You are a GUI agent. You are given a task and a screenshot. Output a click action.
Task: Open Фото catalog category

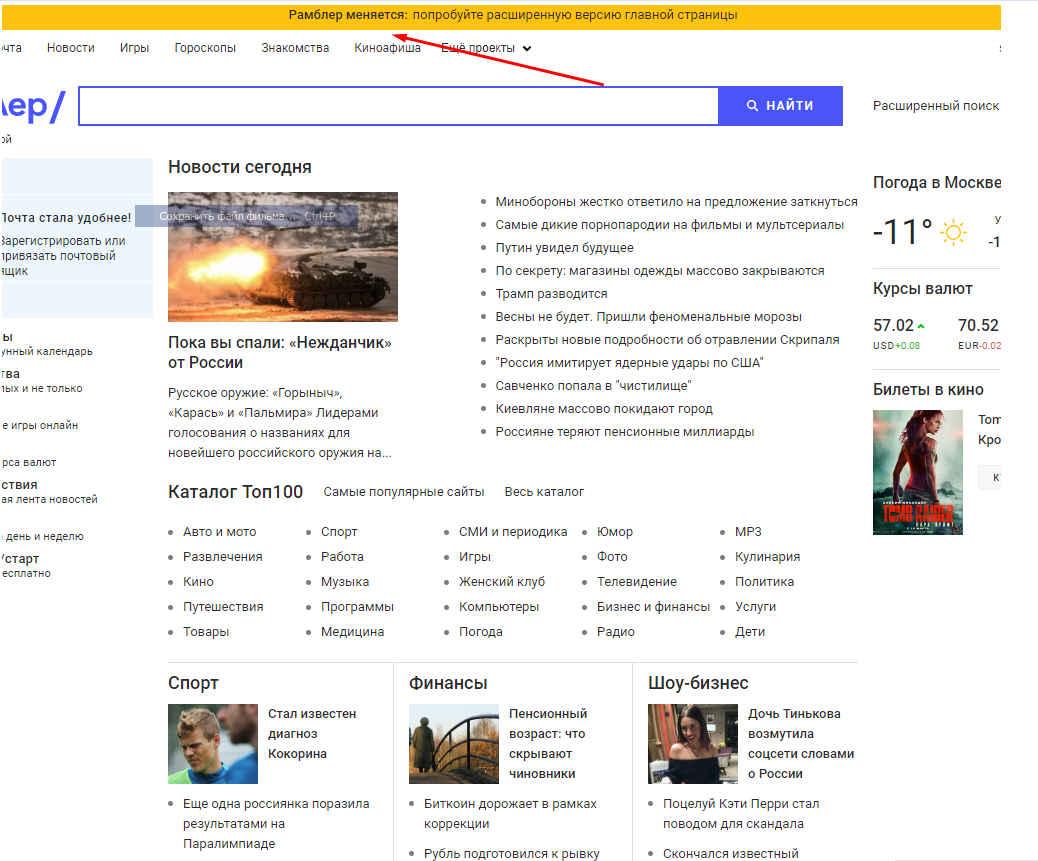612,557
